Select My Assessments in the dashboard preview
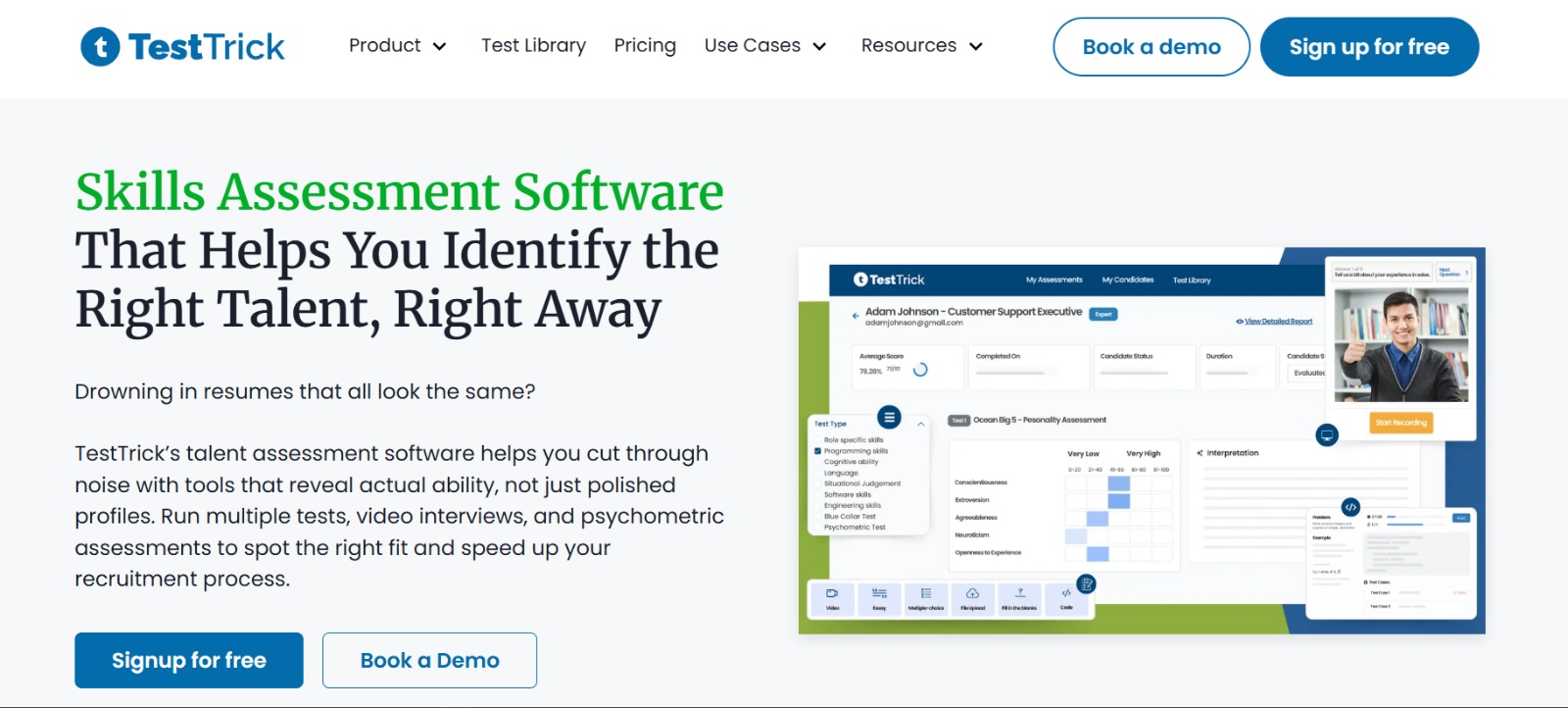The width and height of the screenshot is (1568, 708). [x=1054, y=279]
